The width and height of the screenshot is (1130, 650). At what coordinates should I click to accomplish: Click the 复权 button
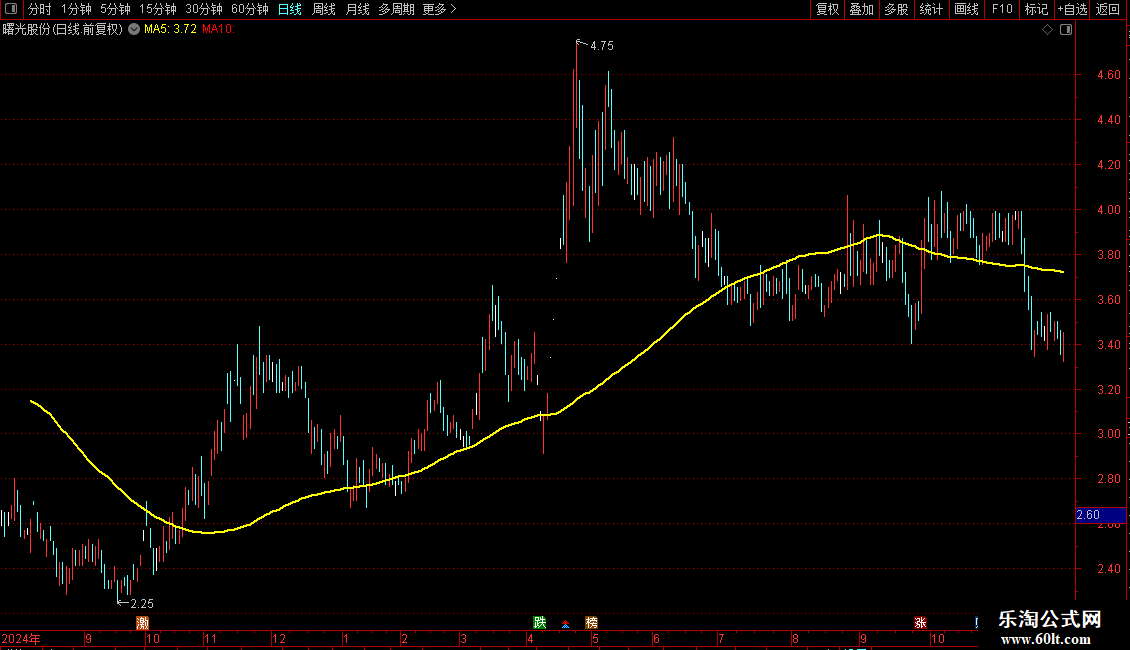[x=827, y=9]
